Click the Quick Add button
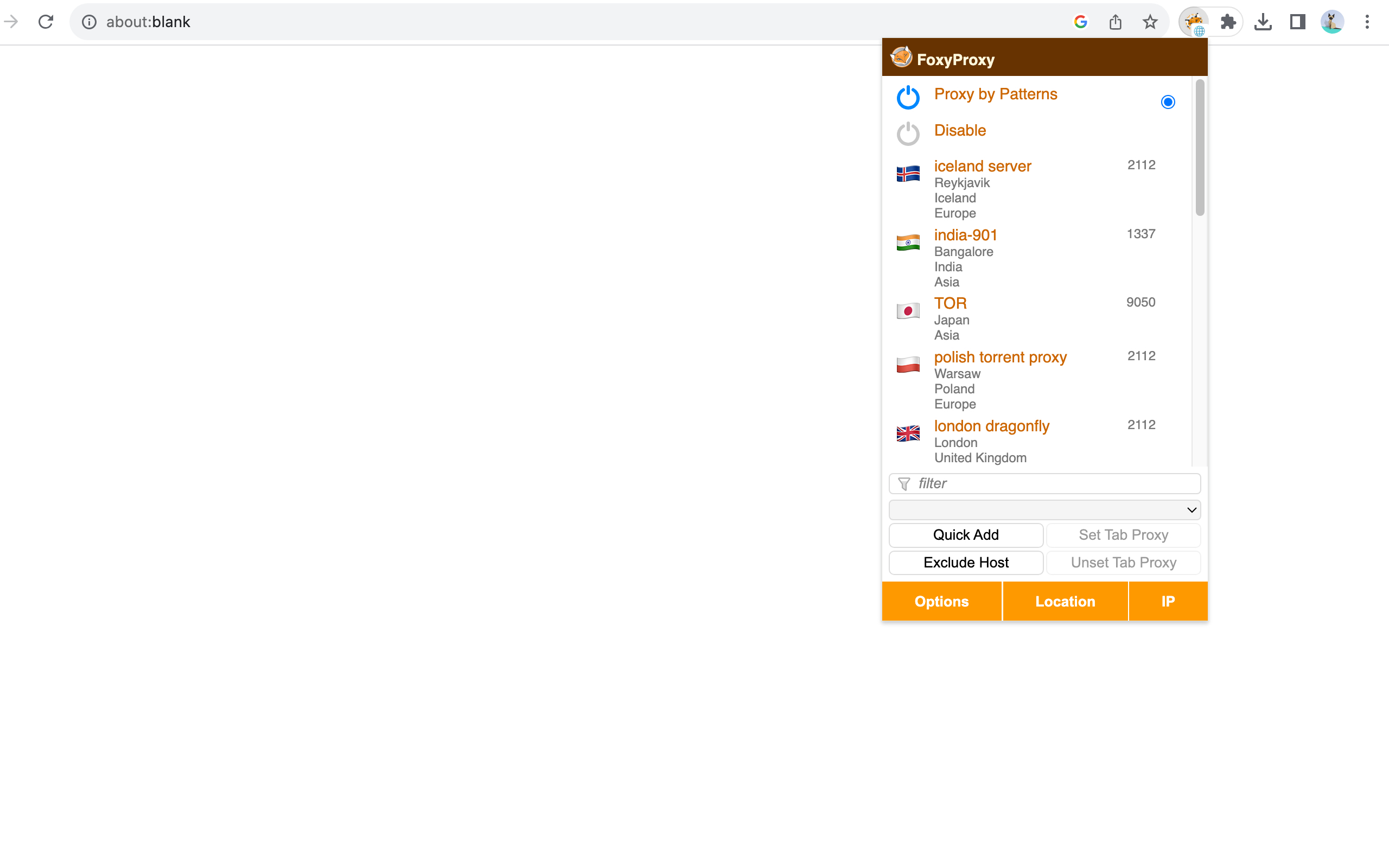The height and width of the screenshot is (868, 1389). [x=966, y=534]
